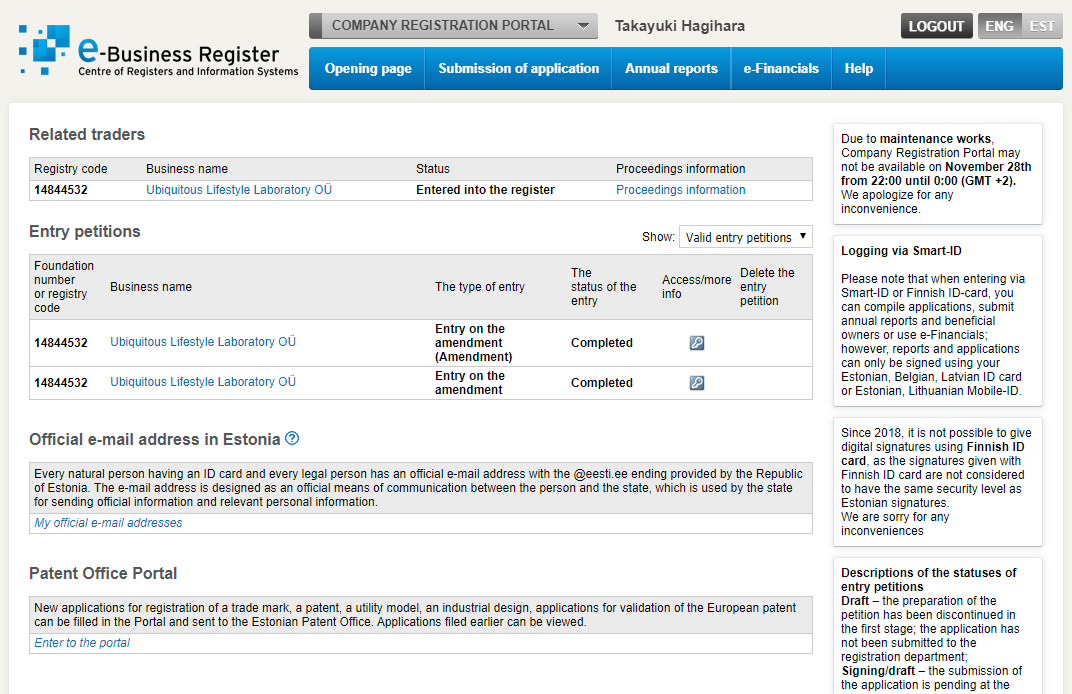This screenshot has width=1072, height=694.
Task: Open My official e-mail addresses link
Action: pos(108,522)
